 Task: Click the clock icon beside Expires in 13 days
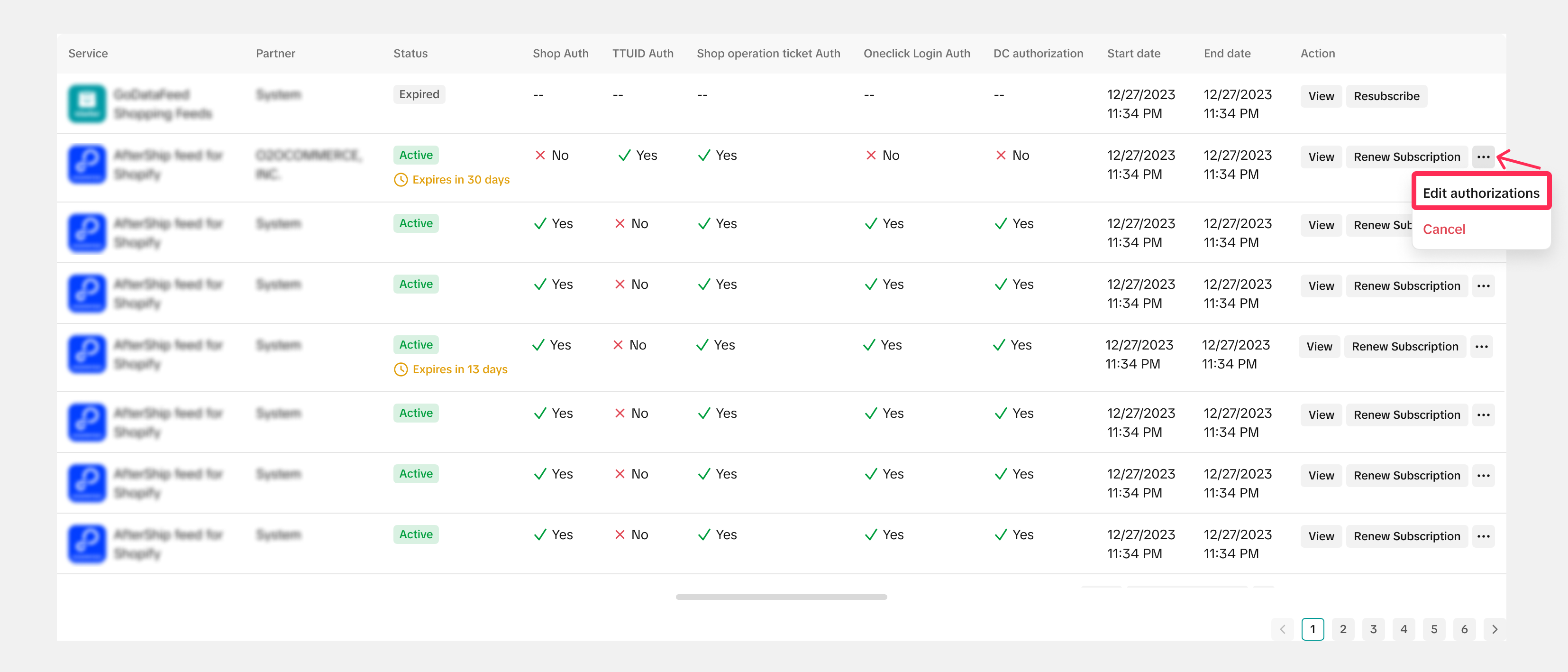coord(401,369)
